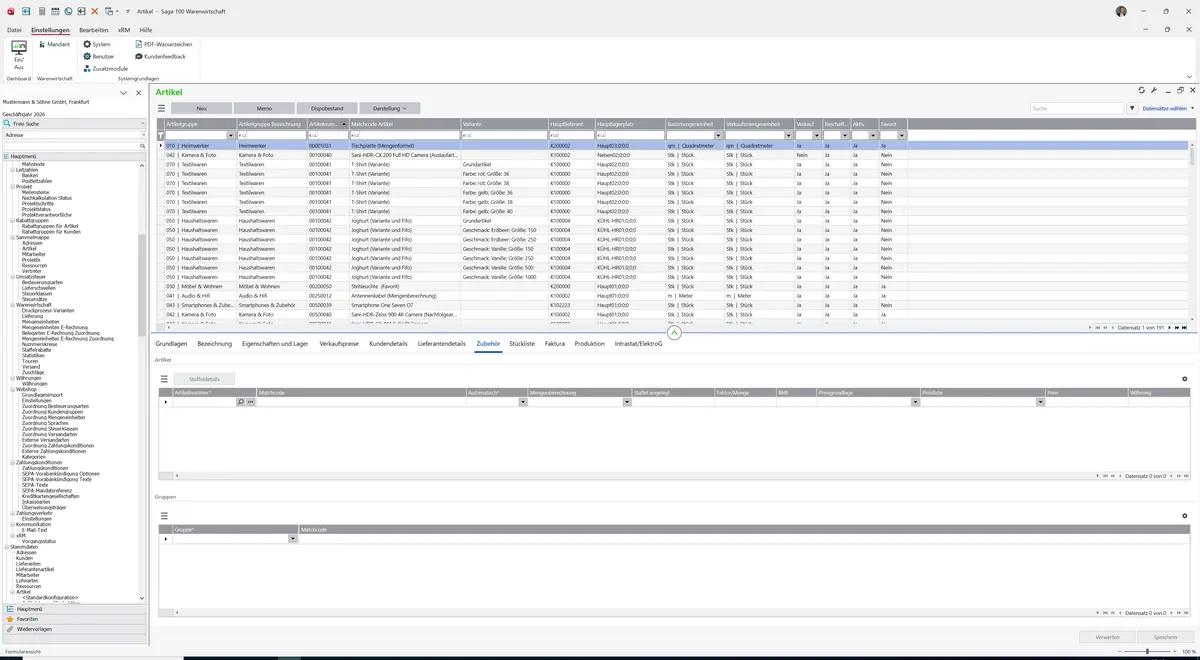Open the xRM menu
The width and height of the screenshot is (1200, 660).
124,30
